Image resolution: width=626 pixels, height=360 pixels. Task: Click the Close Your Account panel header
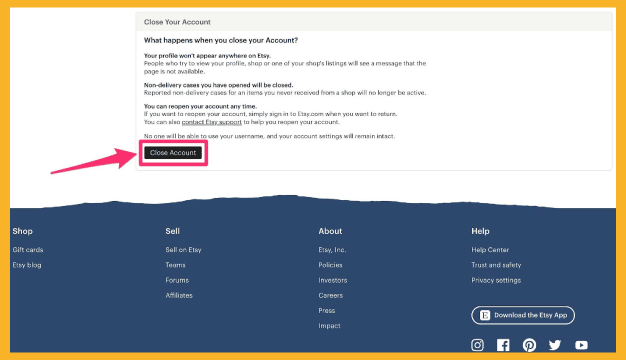coord(374,22)
